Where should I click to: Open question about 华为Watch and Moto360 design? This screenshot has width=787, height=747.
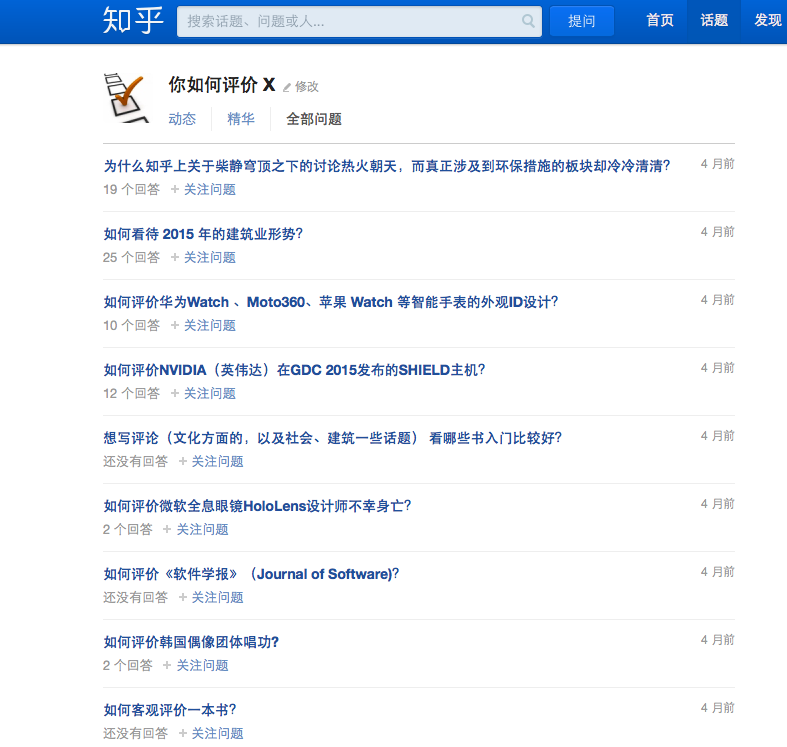pyautogui.click(x=331, y=302)
